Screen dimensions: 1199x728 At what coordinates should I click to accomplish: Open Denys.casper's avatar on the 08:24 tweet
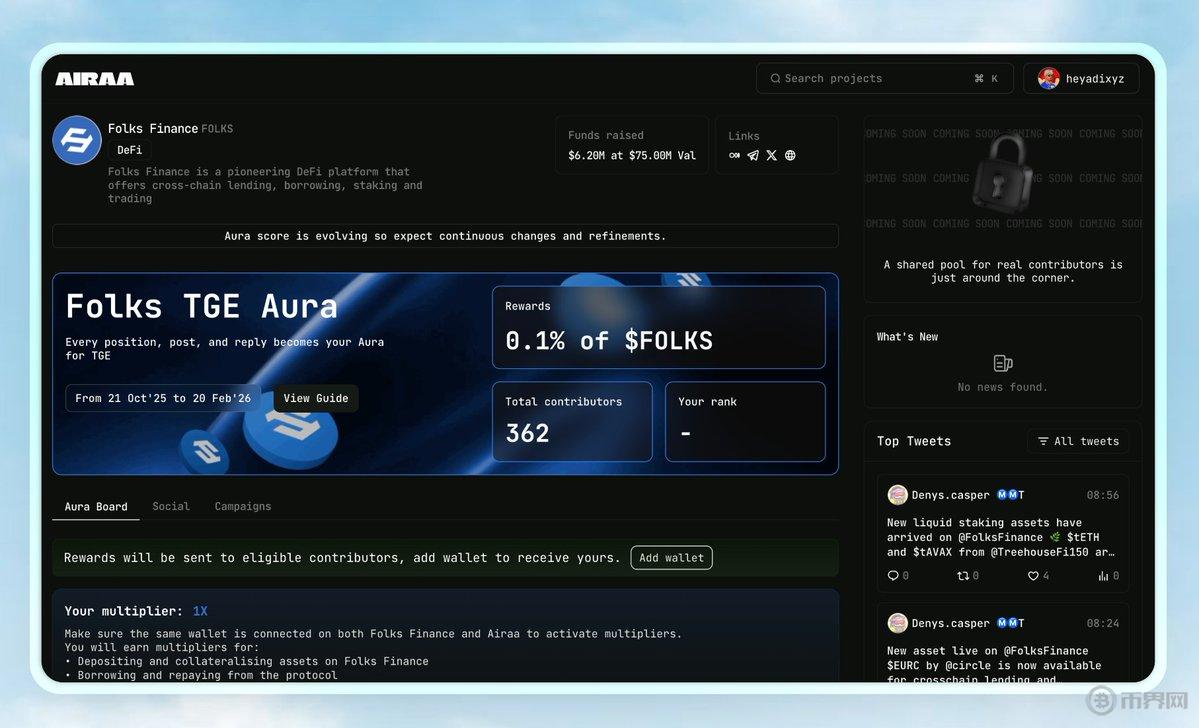click(897, 623)
